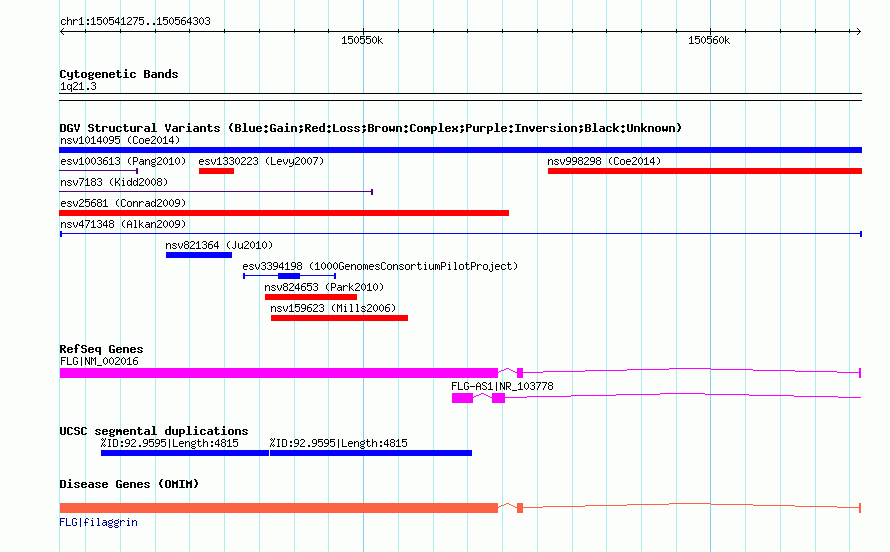Viewport: 890px width, 552px height.
Task: Click the esv1330223 (Levy2007) red loss bar
Action: [x=216, y=171]
